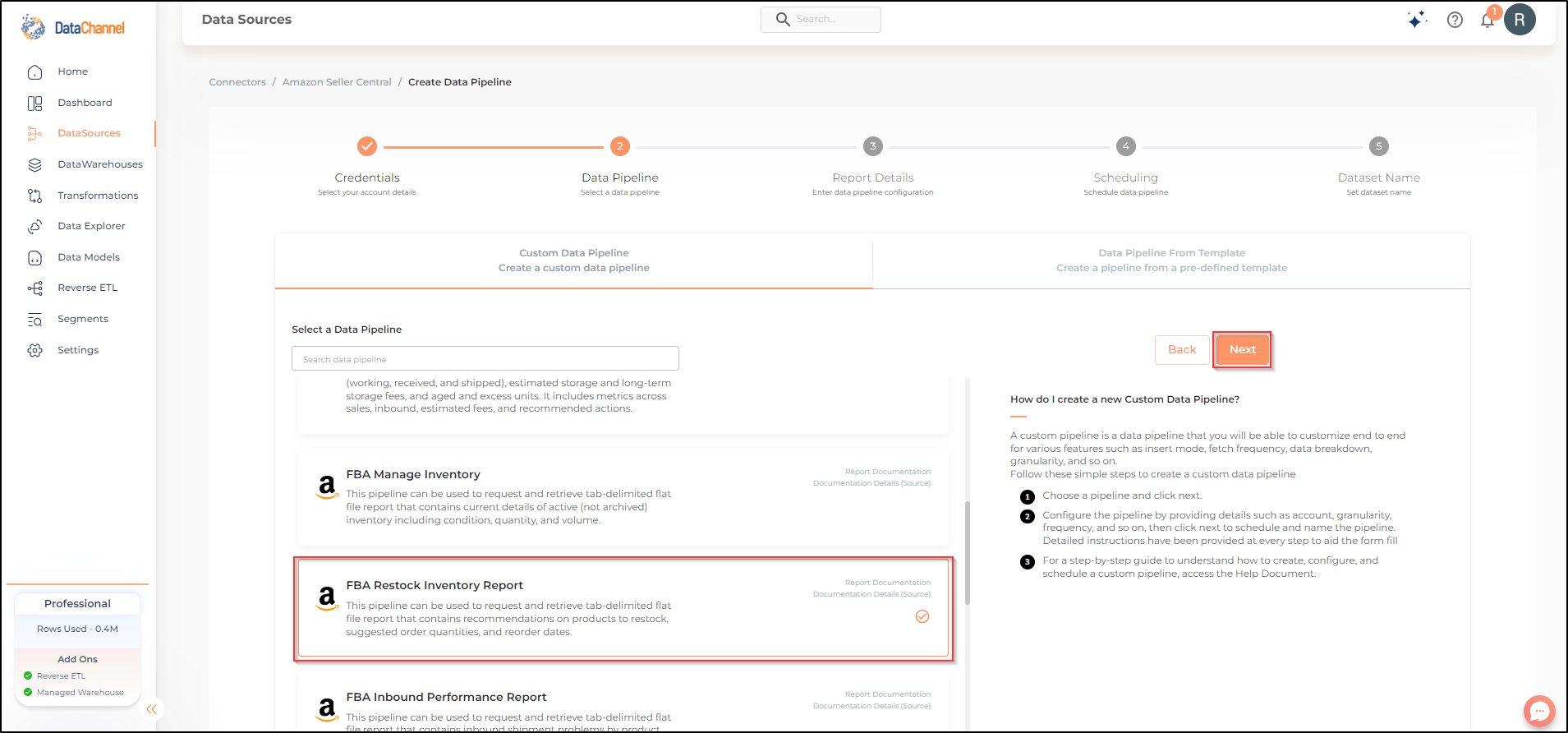The image size is (1568, 733).
Task: Click the pipeline list scrollbar
Action: (x=968, y=553)
